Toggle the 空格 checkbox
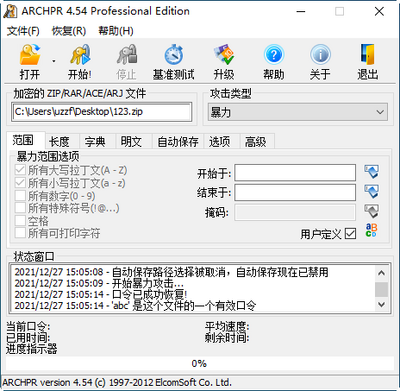The height and width of the screenshot is (391, 400). click(20, 220)
